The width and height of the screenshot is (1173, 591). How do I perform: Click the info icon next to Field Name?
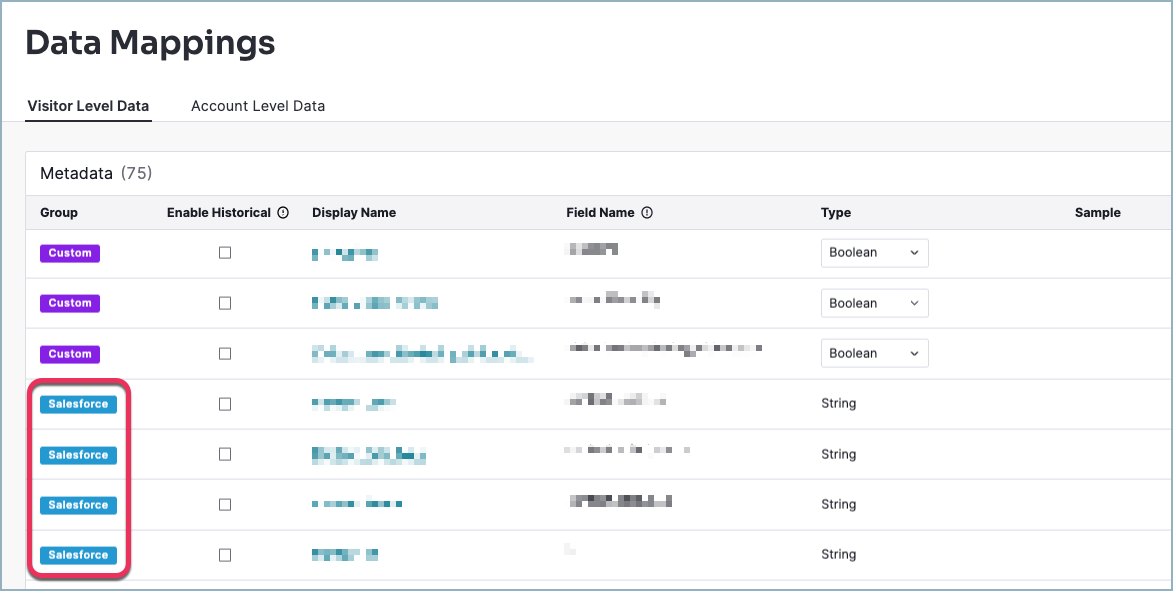[645, 212]
